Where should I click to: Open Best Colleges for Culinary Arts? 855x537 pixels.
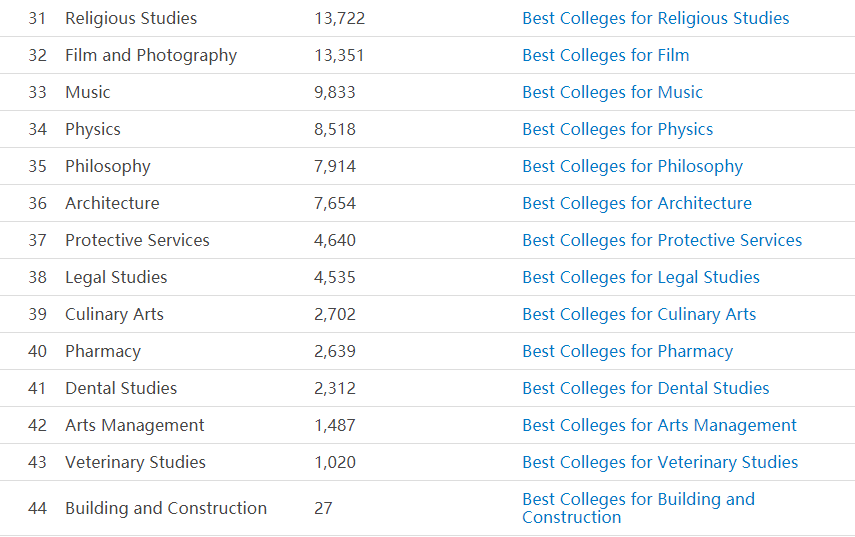(x=639, y=315)
